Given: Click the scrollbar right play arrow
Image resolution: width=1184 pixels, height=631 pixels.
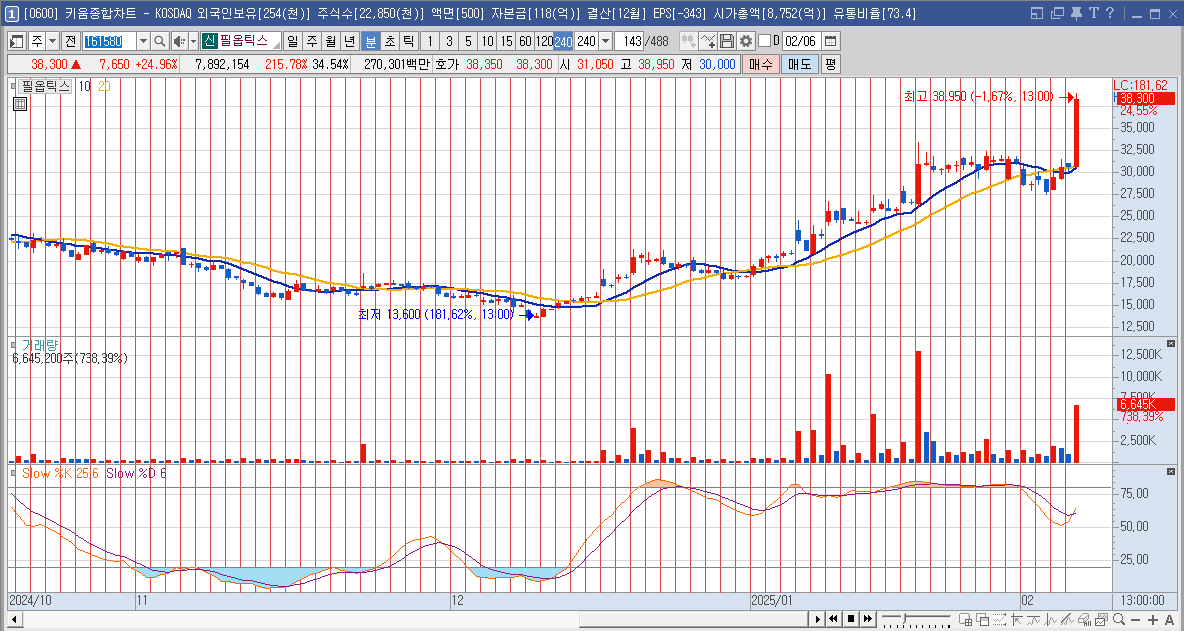Looking at the screenshot, I should (x=817, y=619).
